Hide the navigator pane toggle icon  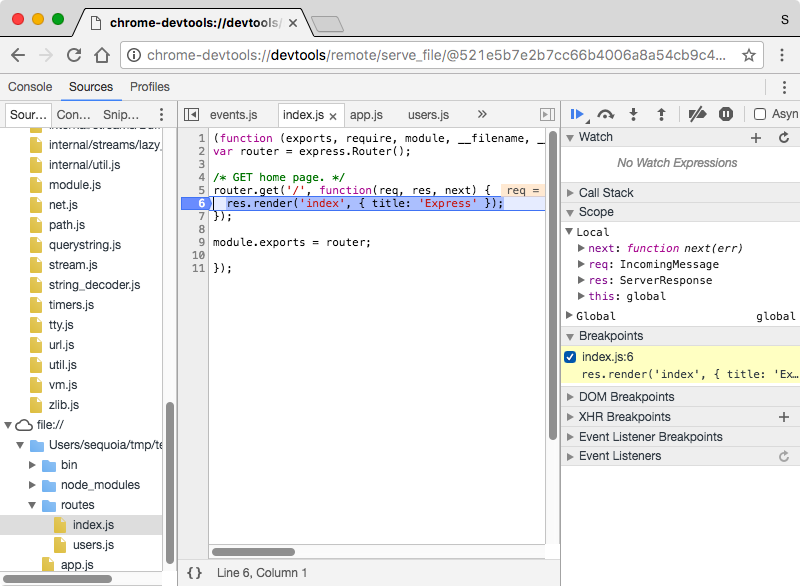pyautogui.click(x=191, y=115)
